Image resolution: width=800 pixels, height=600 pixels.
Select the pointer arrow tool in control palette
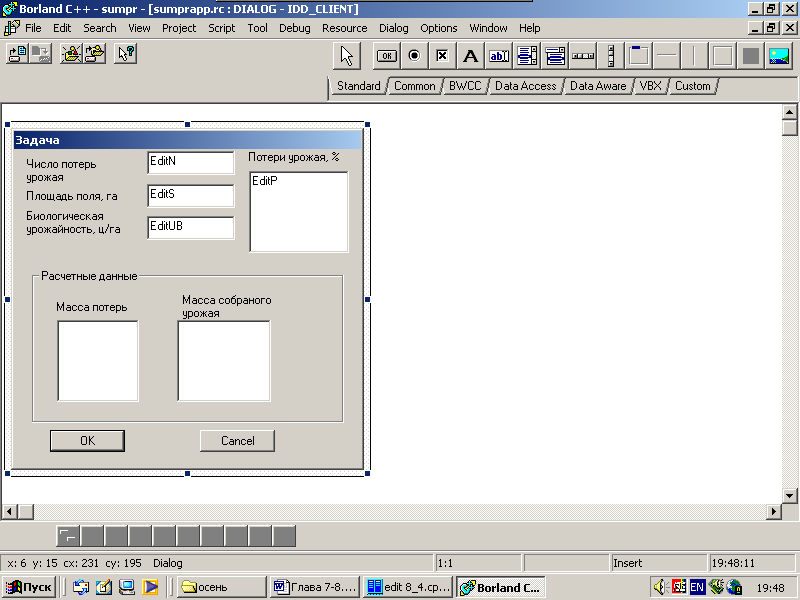click(347, 56)
